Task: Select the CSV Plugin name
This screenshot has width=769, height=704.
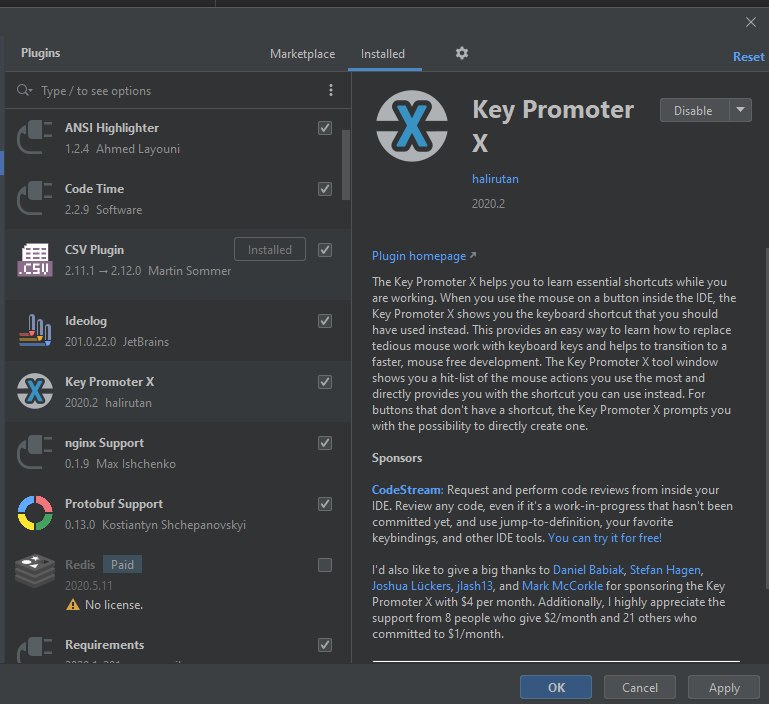Action: pos(94,250)
